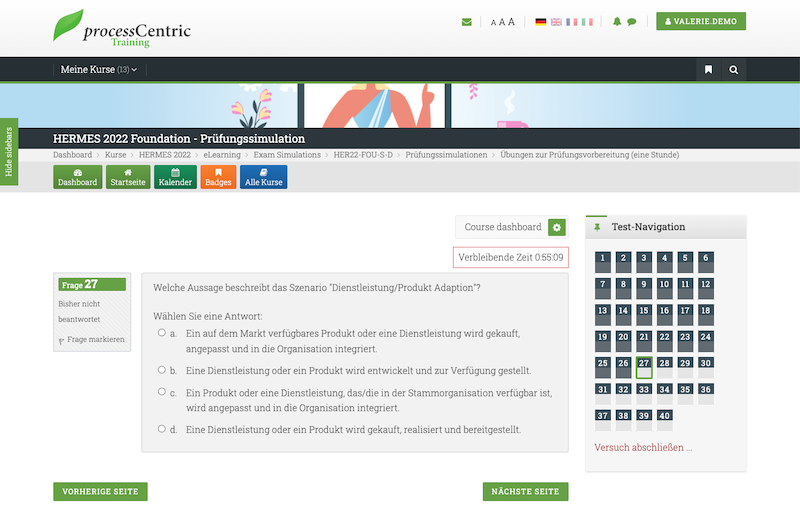Open the notifications bell
This screenshot has height=508, width=800.
pyautogui.click(x=617, y=21)
